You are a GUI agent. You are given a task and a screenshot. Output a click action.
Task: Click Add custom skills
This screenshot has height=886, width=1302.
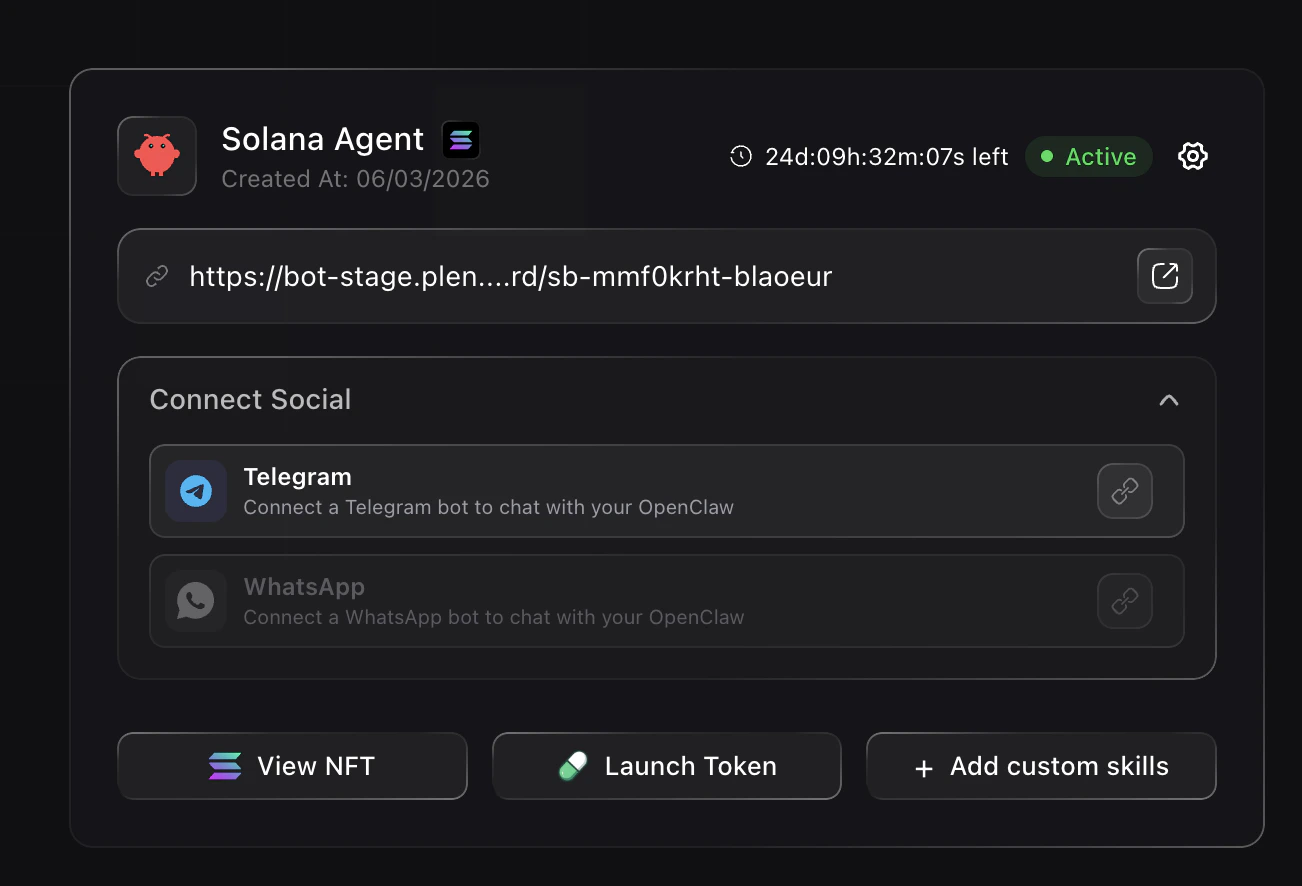pos(1041,766)
